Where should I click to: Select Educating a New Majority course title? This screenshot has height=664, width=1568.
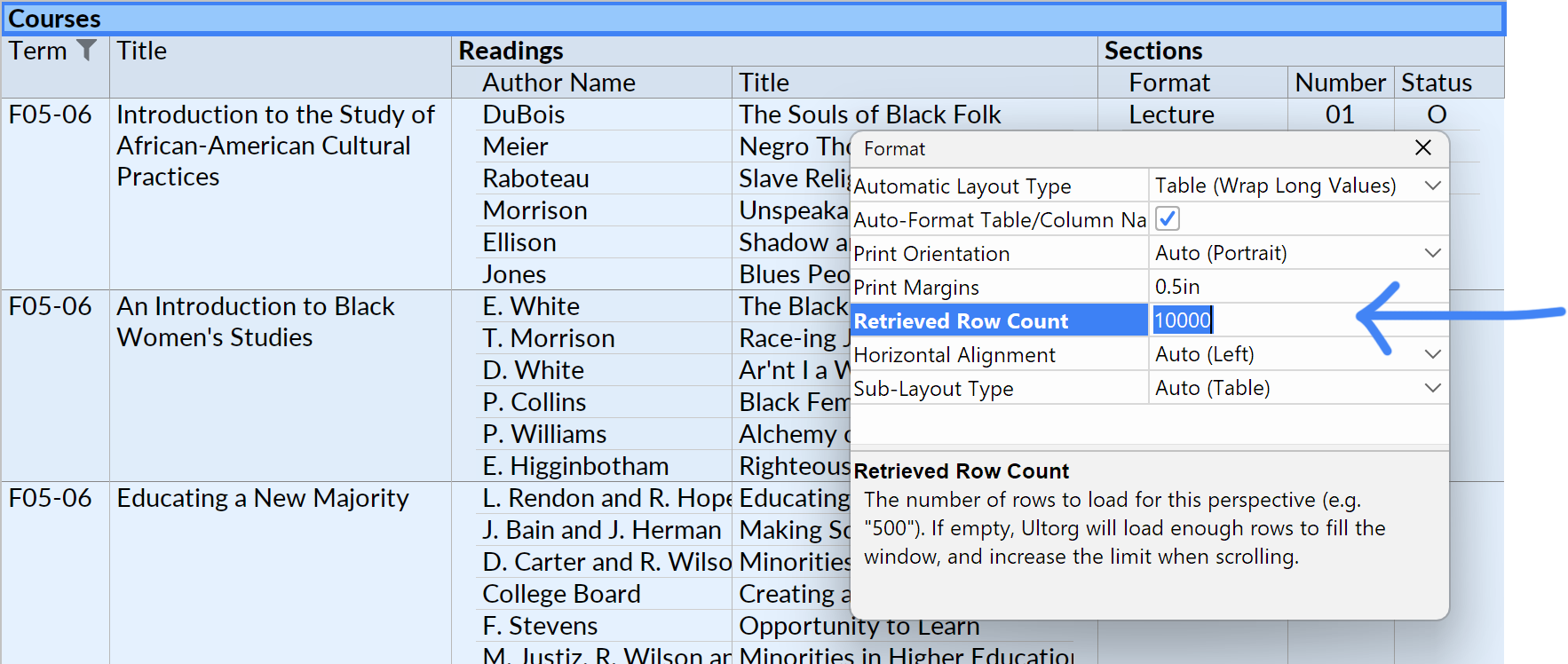coord(263,498)
